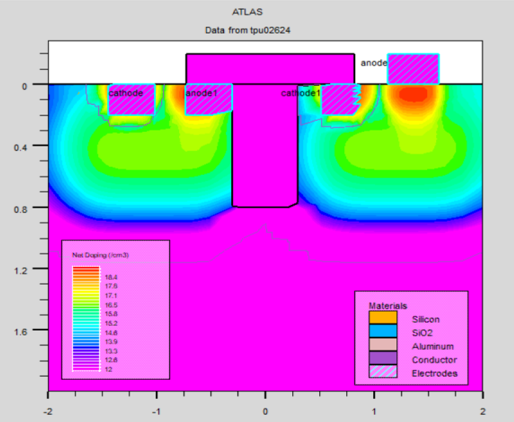Click the 0.8 tick on vertical axis

(x=20, y=209)
